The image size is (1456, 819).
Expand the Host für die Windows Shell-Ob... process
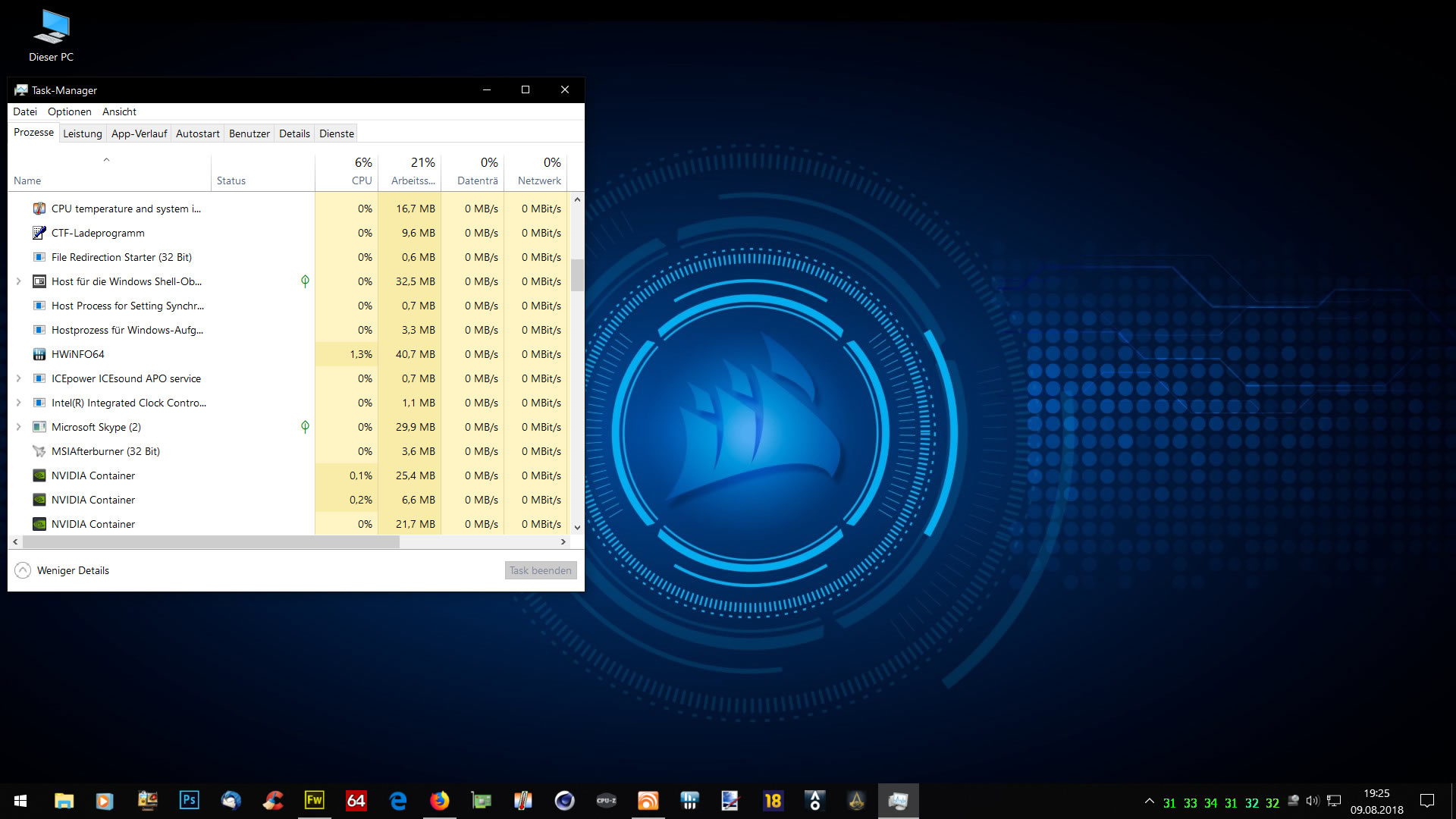[x=19, y=281]
